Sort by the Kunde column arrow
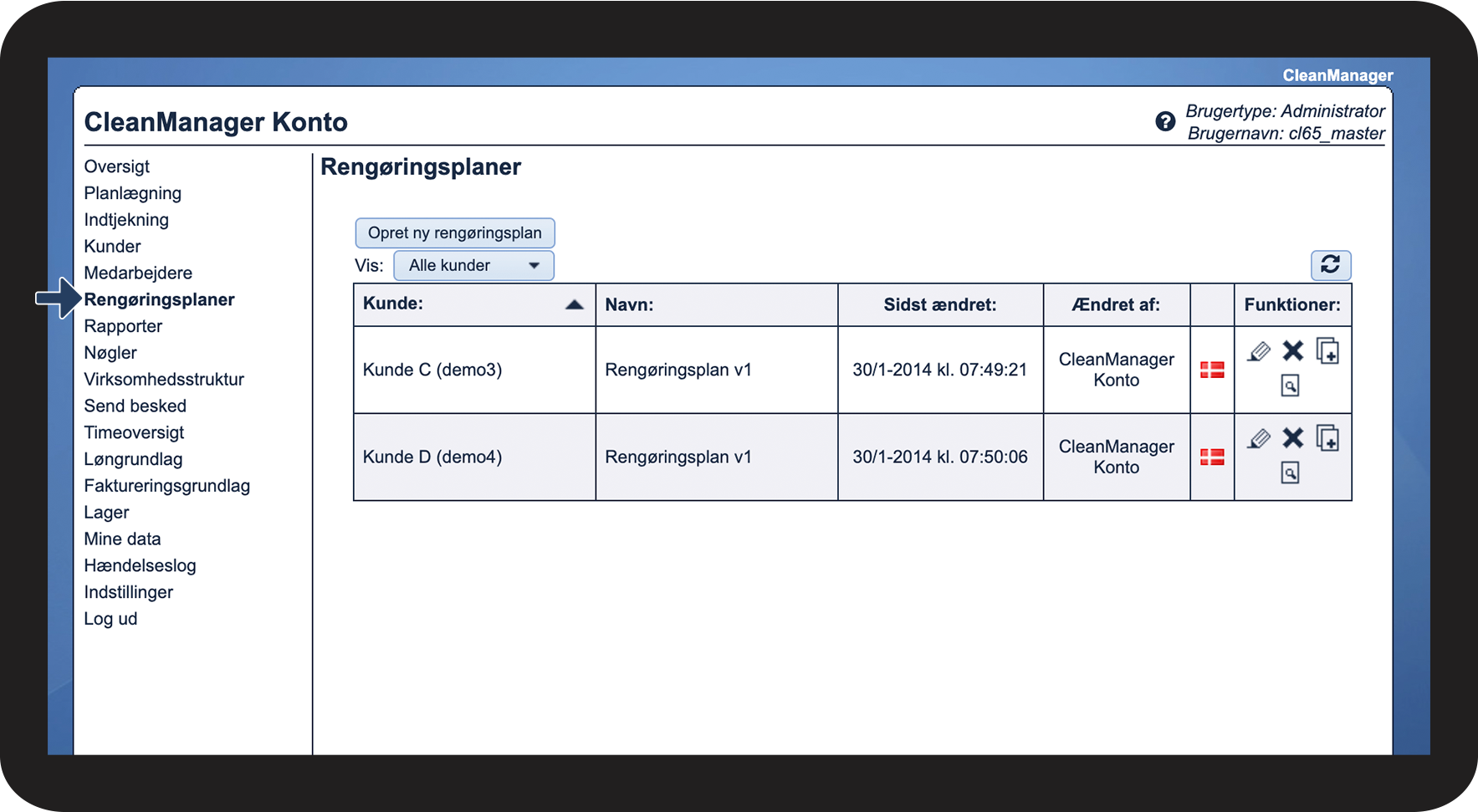 (574, 304)
